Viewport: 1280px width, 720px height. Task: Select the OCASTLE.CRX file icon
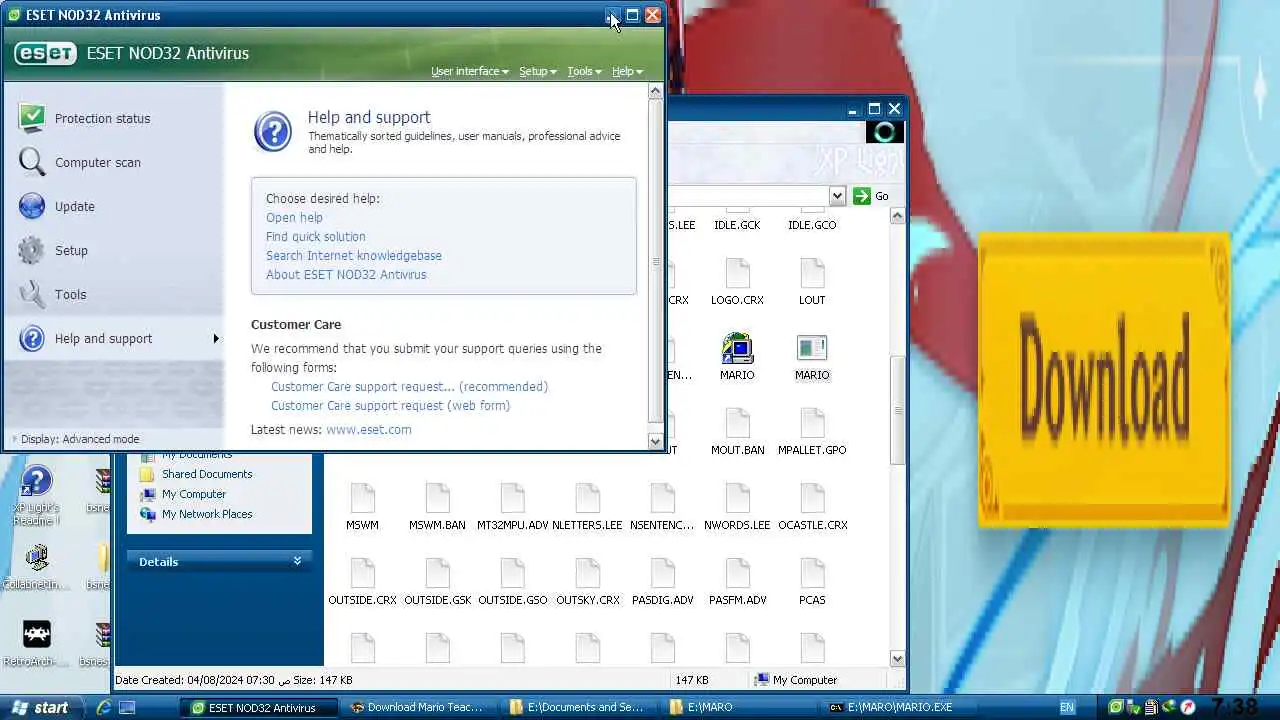[x=812, y=498]
